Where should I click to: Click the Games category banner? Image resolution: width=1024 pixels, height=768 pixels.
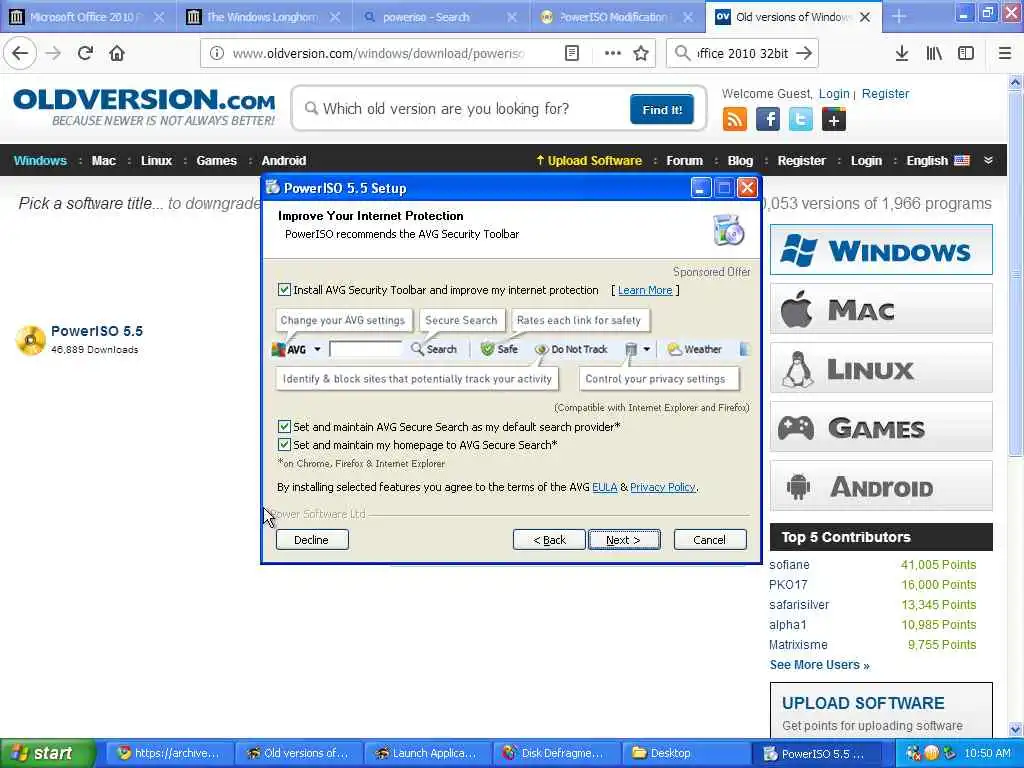881,427
